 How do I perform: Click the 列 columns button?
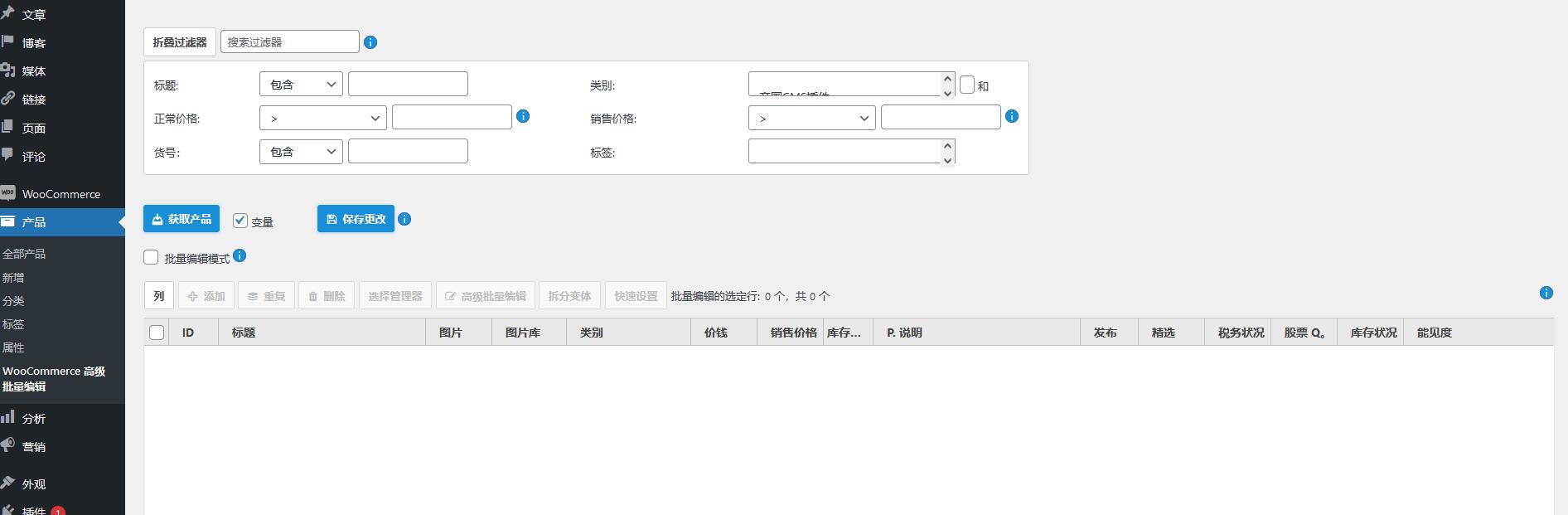[159, 295]
